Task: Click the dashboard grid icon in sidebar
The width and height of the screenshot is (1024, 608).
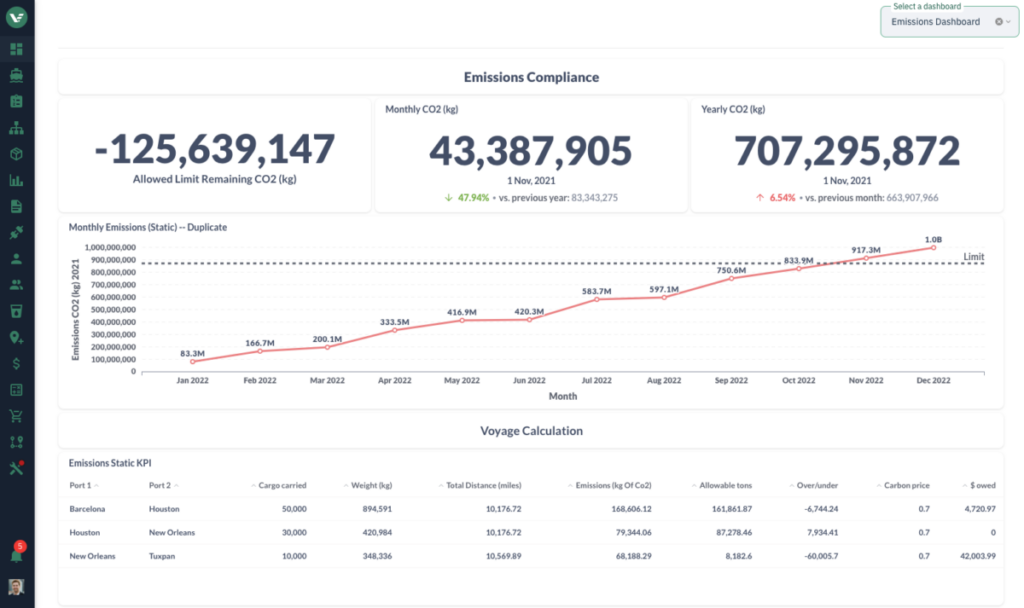Action: pos(16,49)
